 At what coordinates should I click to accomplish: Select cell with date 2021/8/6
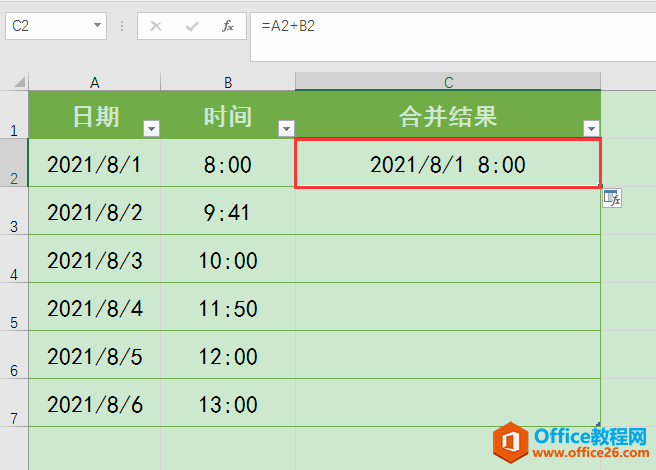(95, 403)
